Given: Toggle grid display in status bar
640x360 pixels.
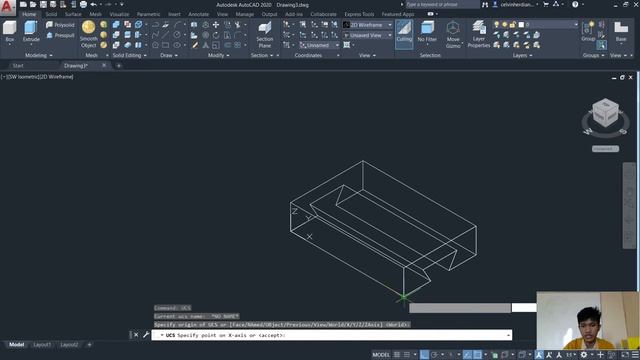Looking at the screenshot, I should [397, 355].
